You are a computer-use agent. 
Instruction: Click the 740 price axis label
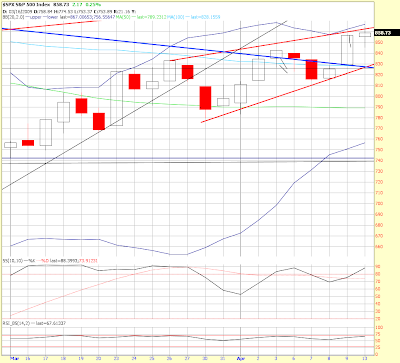[379, 160]
